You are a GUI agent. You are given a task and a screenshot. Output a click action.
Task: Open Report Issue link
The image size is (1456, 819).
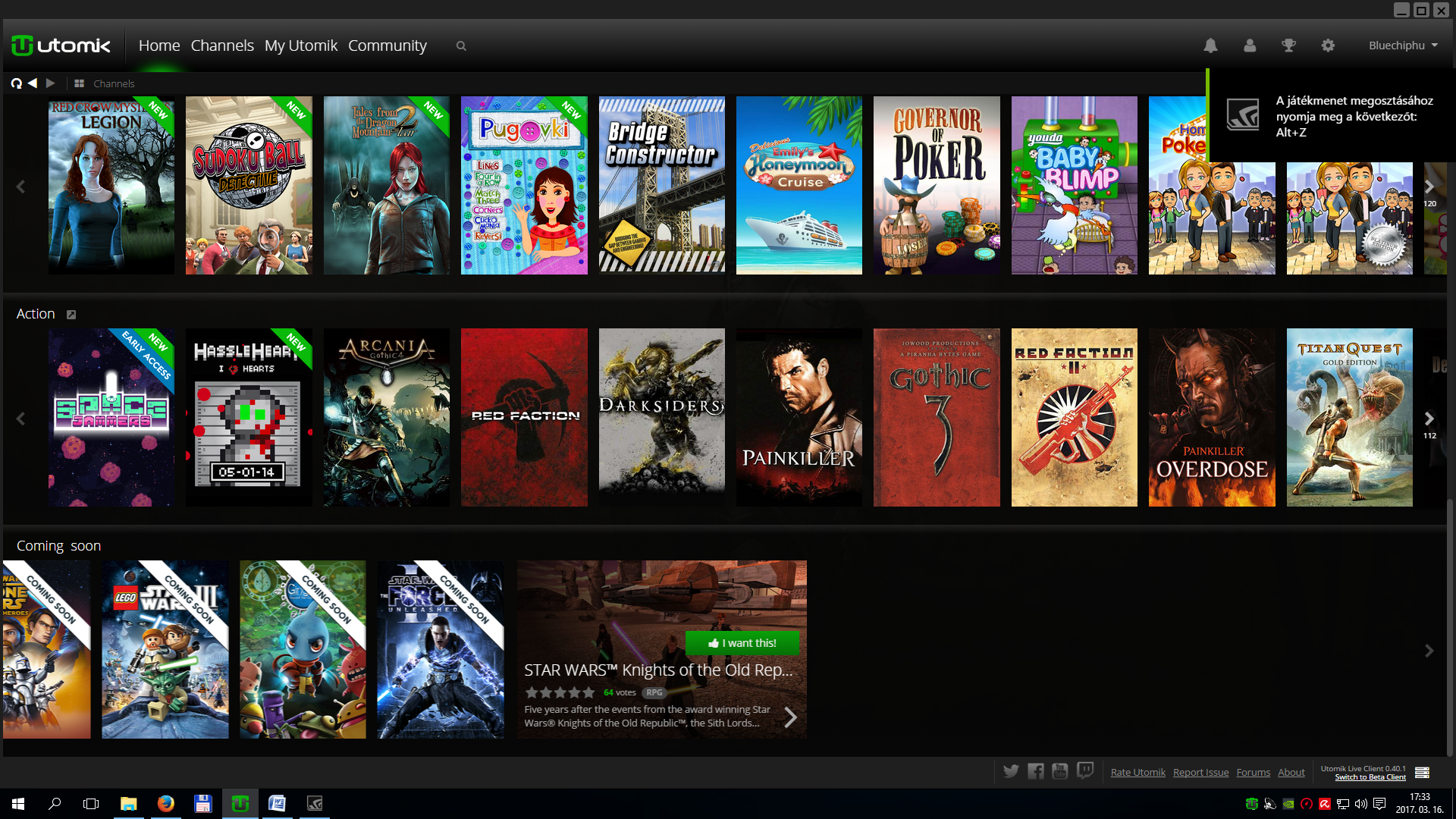tap(1200, 772)
